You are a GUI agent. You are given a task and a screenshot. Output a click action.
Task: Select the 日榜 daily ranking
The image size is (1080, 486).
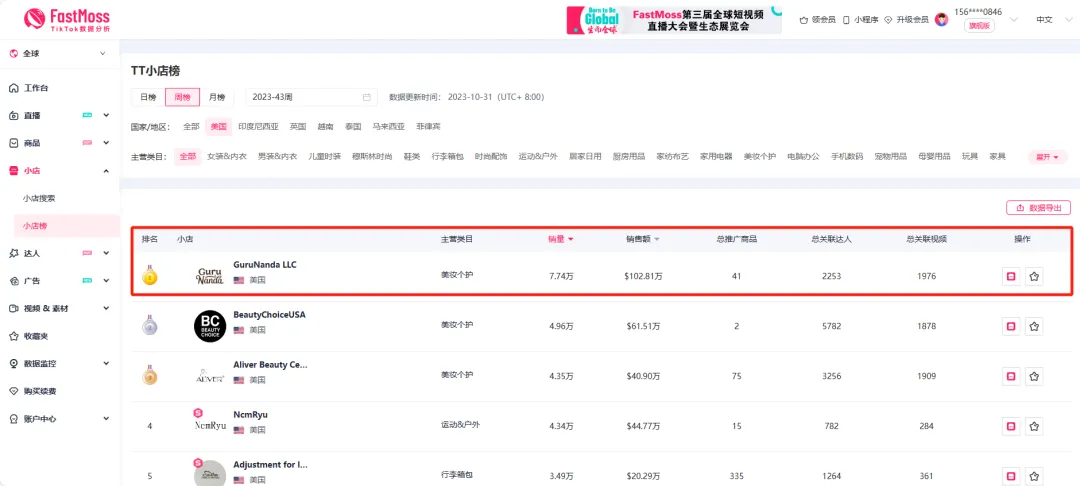point(148,97)
